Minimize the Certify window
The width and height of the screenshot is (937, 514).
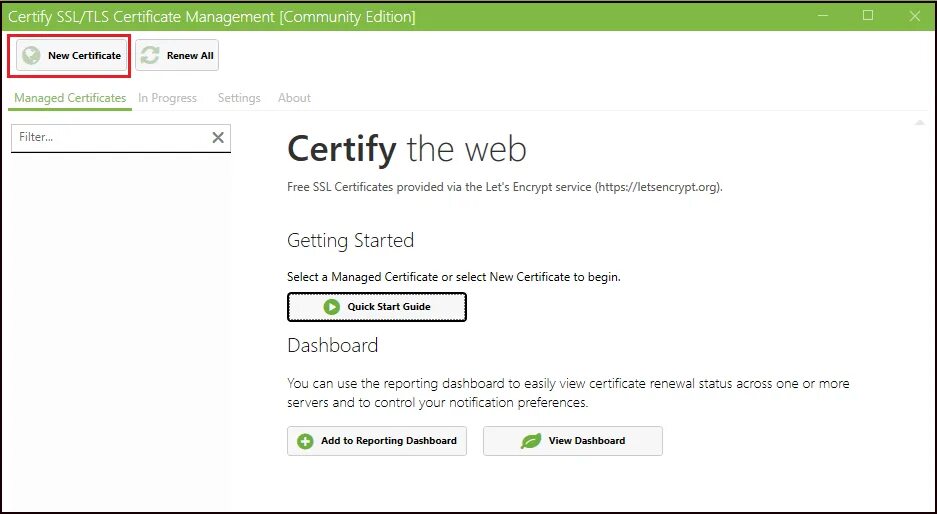tap(823, 16)
